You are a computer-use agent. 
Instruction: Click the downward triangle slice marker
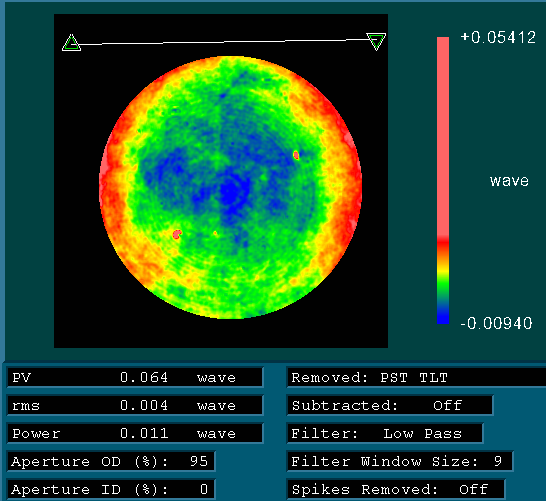(376, 42)
